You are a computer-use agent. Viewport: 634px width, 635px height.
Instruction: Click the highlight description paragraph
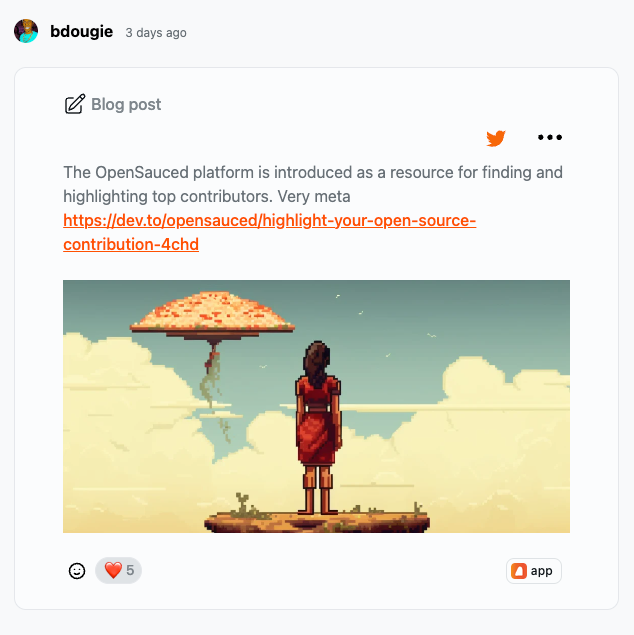(313, 184)
